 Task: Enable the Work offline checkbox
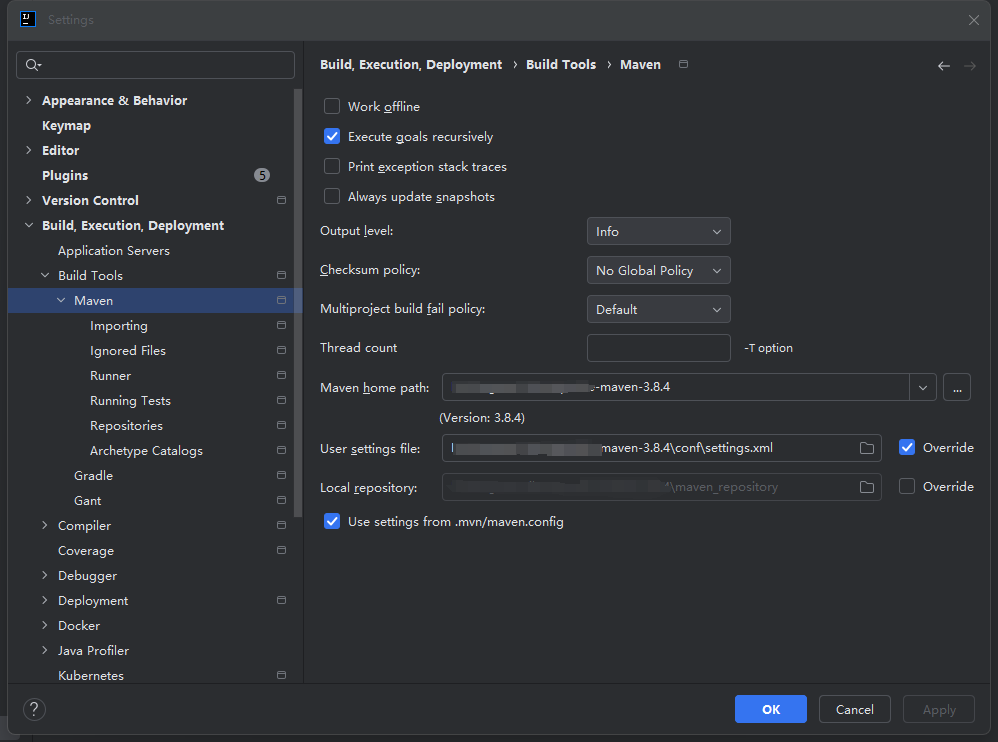point(332,106)
